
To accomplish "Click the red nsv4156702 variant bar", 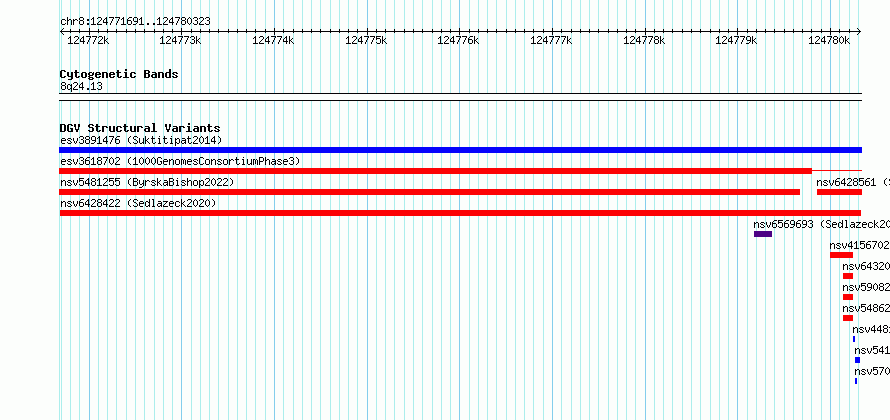I will (x=841, y=255).
